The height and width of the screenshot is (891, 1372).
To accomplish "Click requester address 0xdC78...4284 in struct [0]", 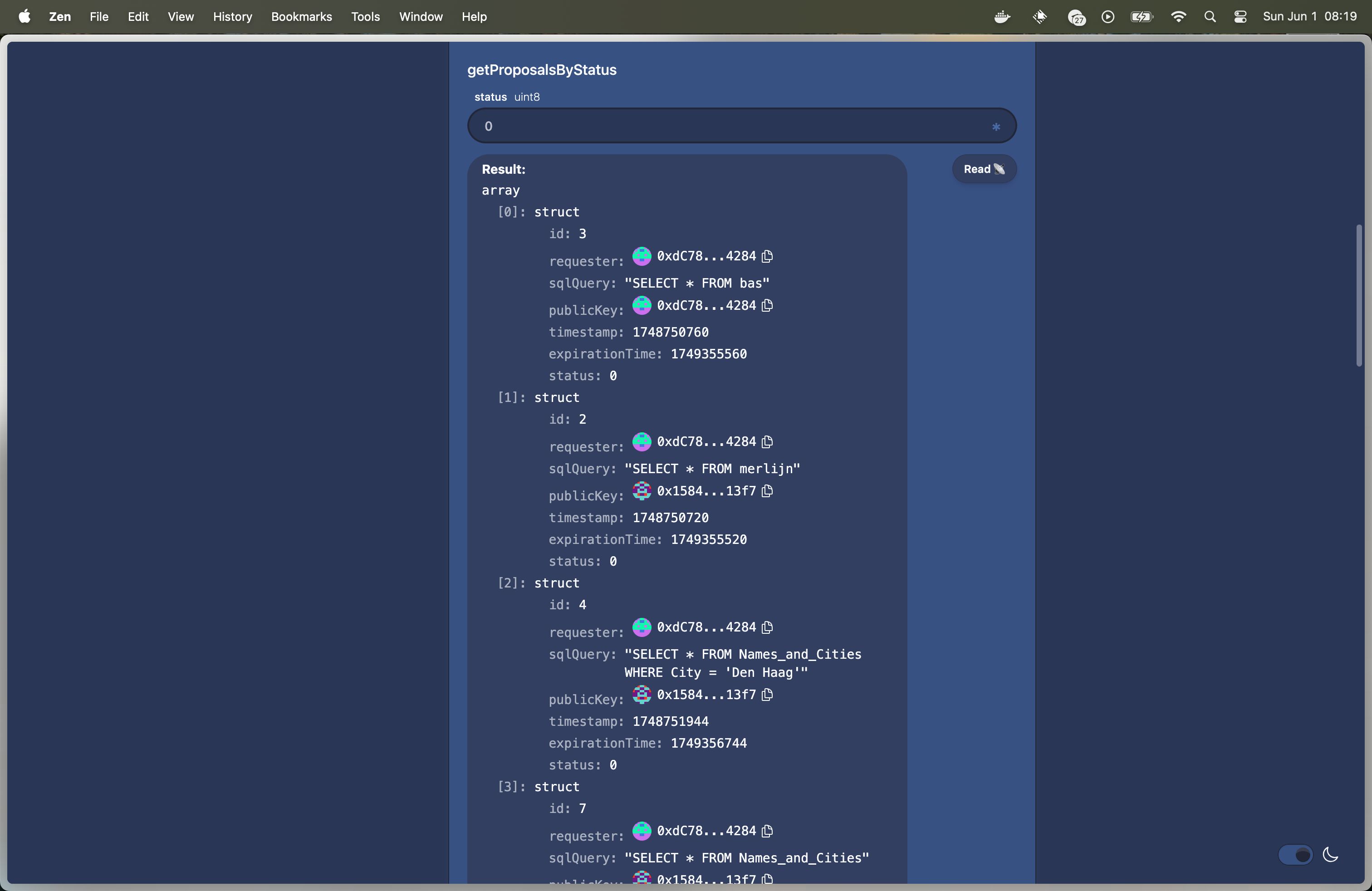I will (706, 256).
